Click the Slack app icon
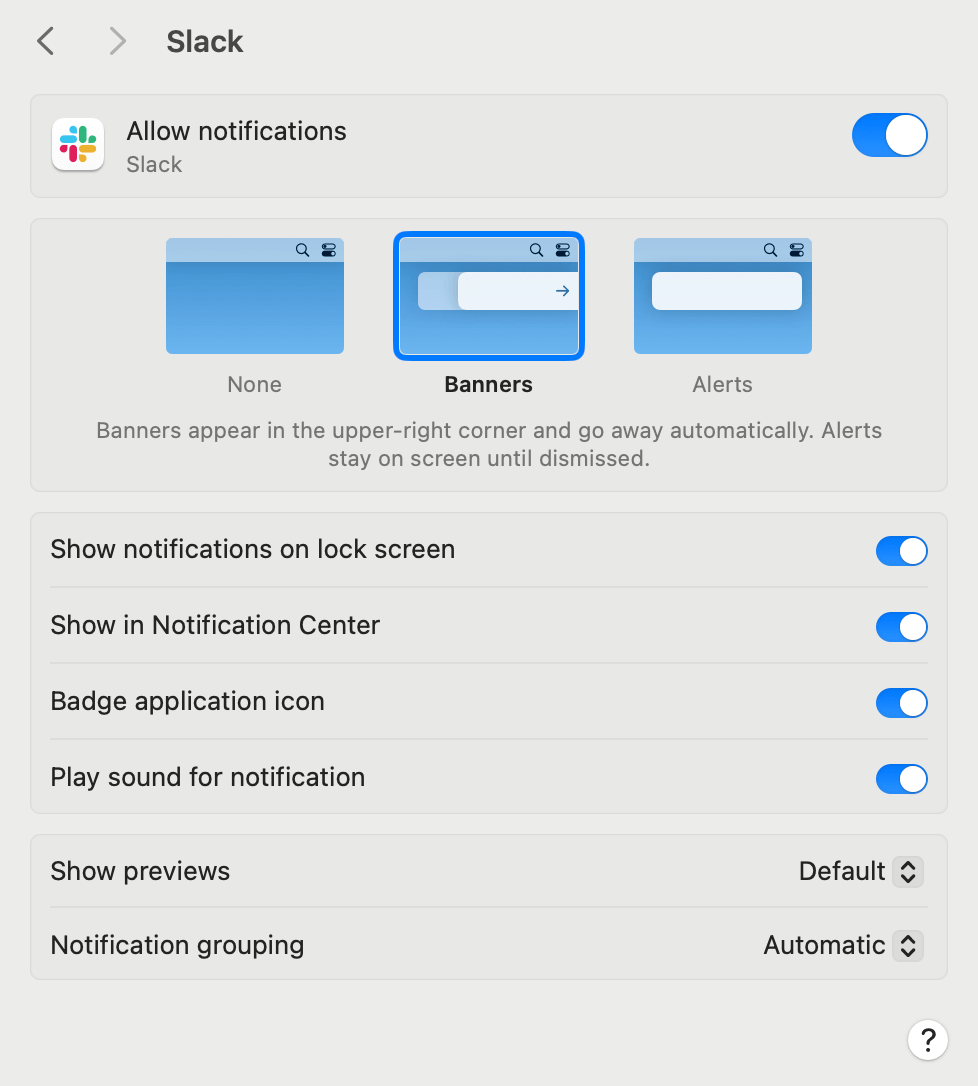 77,144
